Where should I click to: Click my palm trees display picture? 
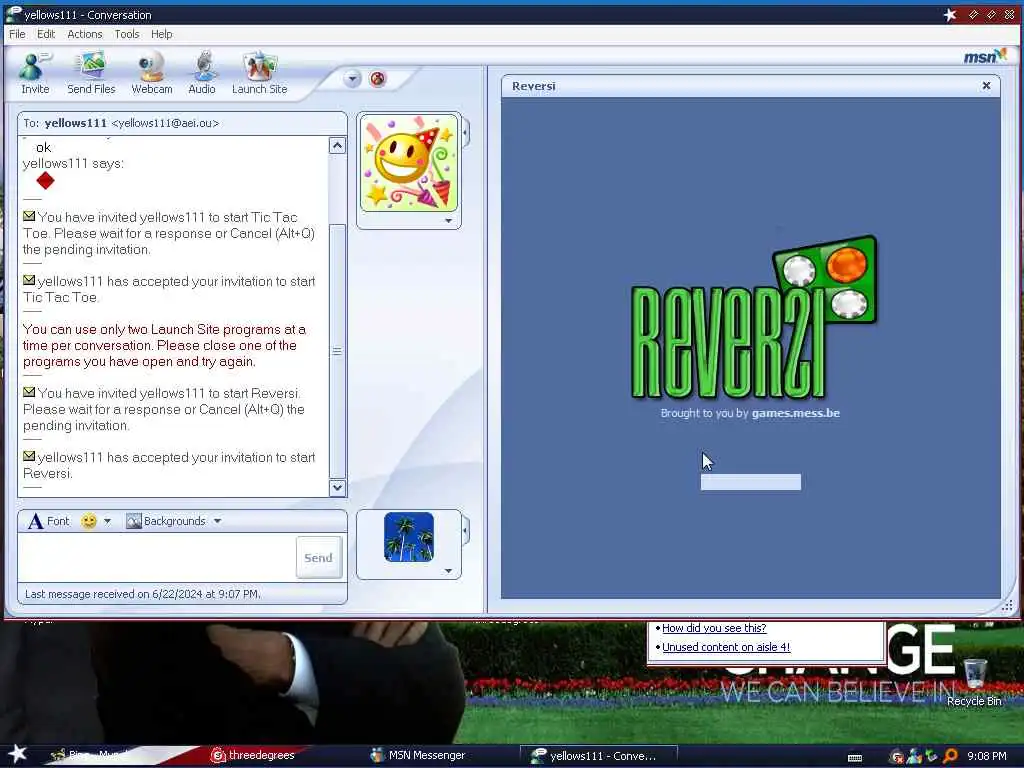[x=409, y=537]
